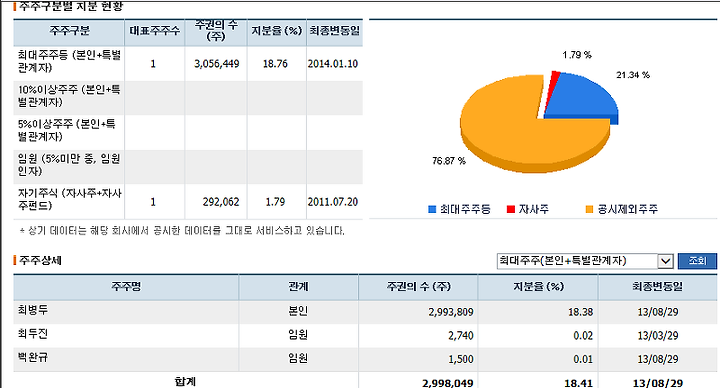
Task: Select the 임원 (5%미만 중, 임원인자) row label
Action: 69,165
